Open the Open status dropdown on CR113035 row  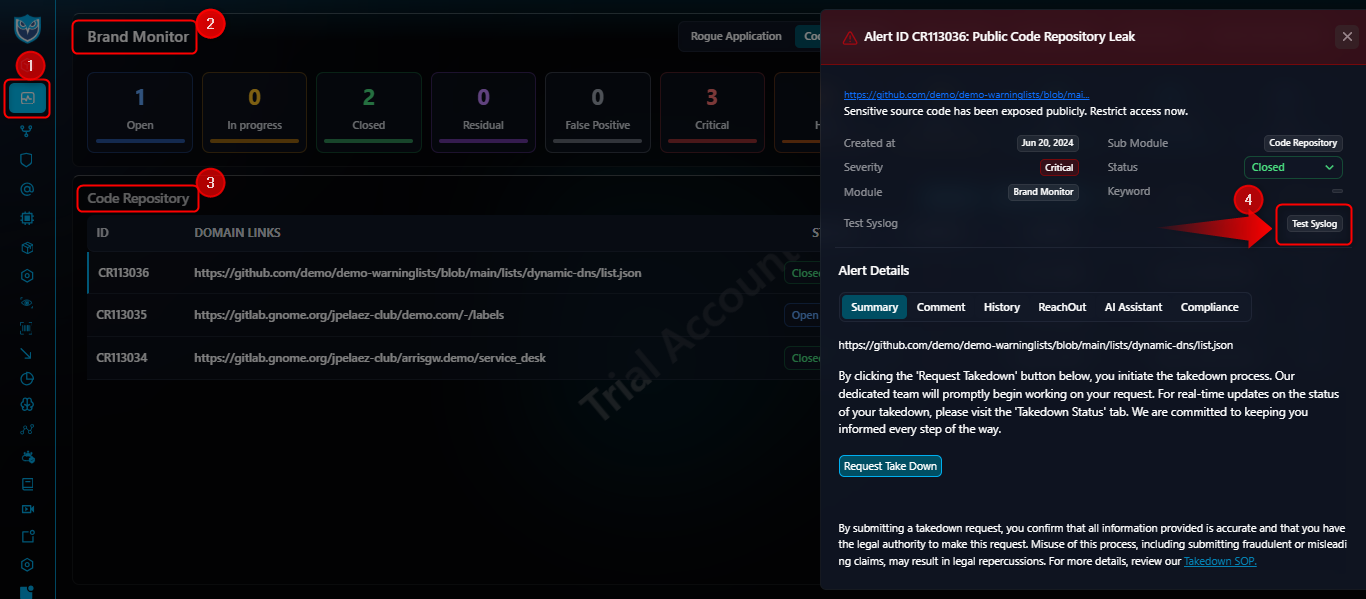[x=803, y=315]
